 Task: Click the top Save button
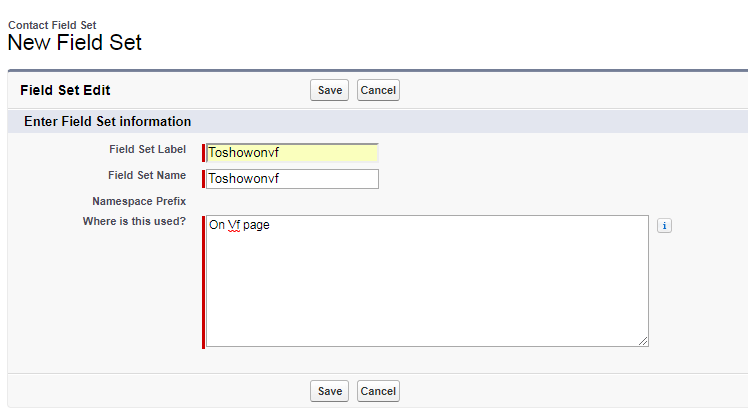click(330, 90)
